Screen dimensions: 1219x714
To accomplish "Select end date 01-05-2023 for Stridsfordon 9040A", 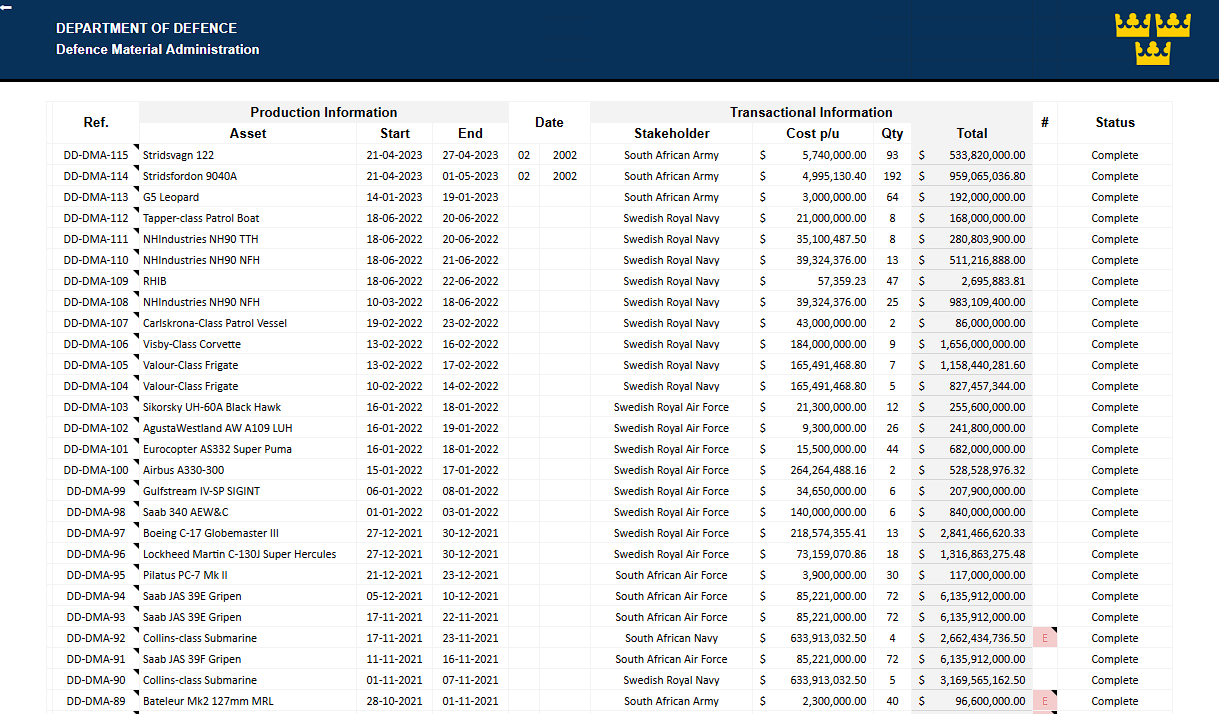I will coord(470,176).
